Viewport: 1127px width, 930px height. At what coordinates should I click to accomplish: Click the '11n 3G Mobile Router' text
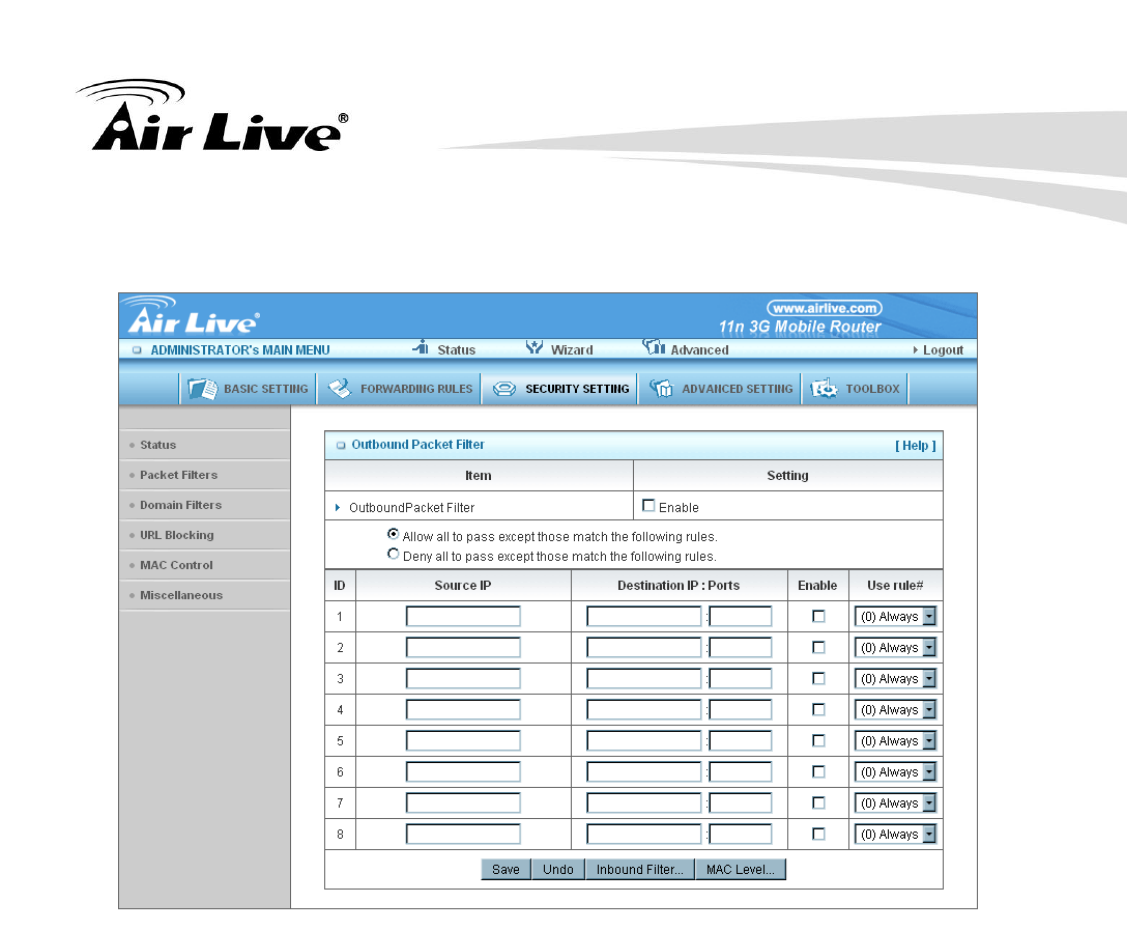pyautogui.click(x=799, y=327)
